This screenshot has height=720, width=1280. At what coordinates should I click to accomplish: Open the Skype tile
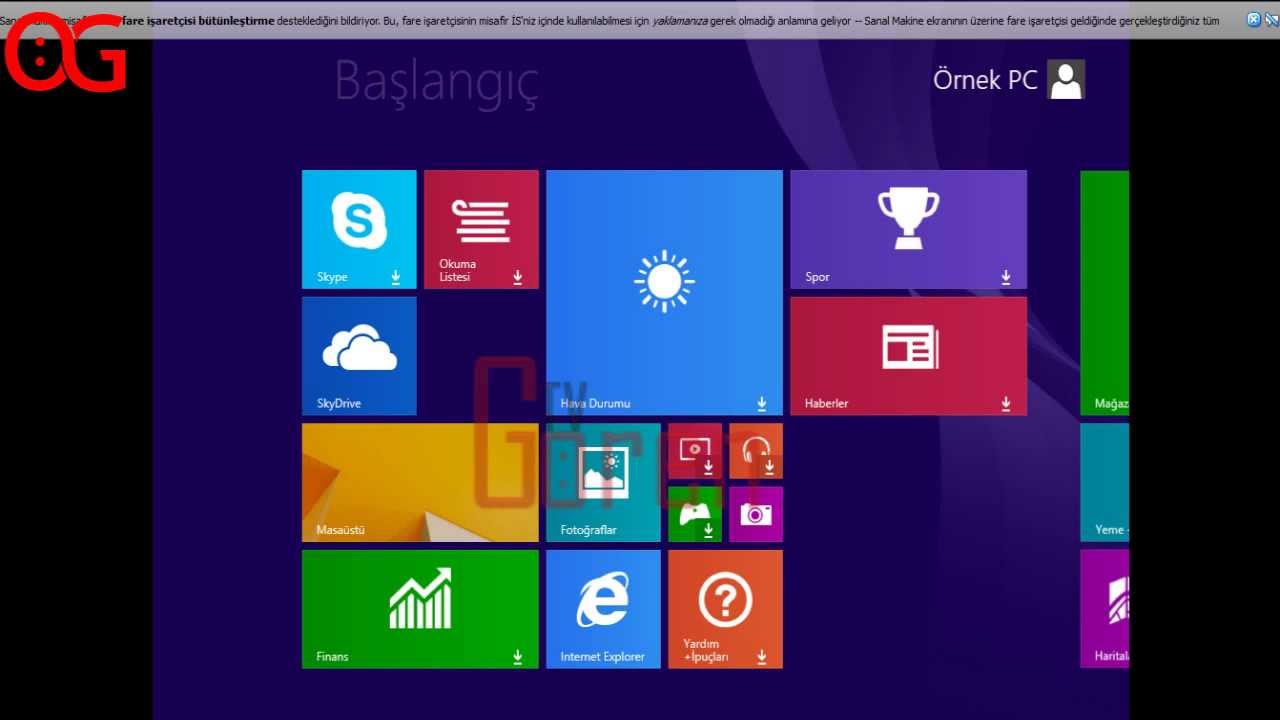pyautogui.click(x=359, y=229)
